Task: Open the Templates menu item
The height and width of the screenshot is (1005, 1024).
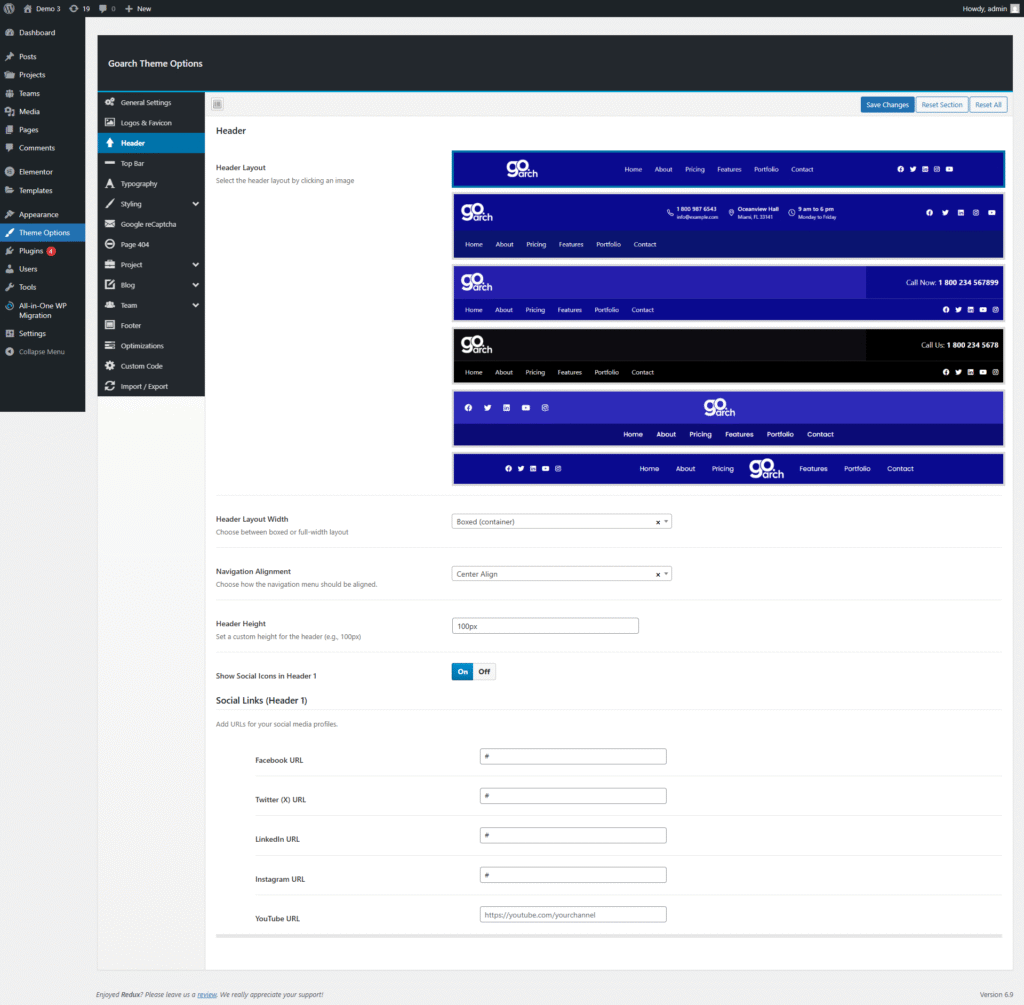Action: pyautogui.click(x=42, y=191)
